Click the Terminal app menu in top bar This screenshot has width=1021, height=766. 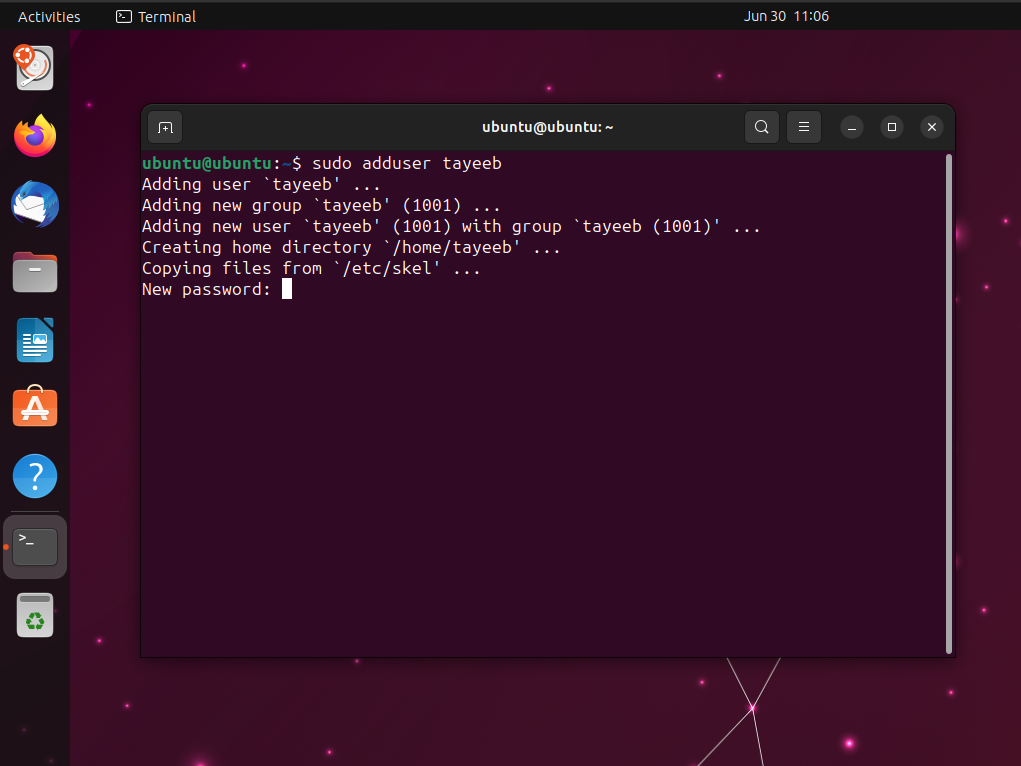[x=155, y=16]
